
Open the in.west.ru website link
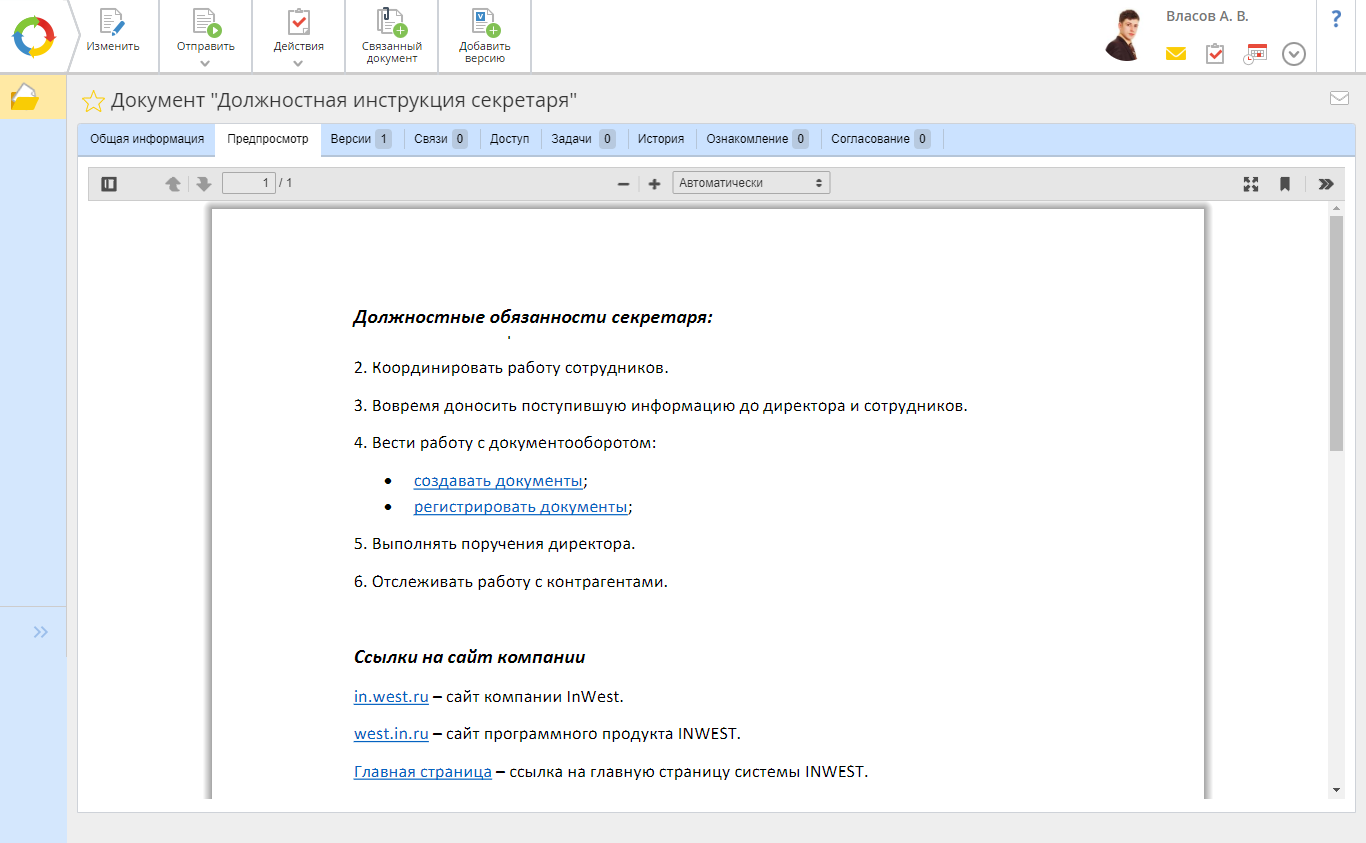coord(391,696)
